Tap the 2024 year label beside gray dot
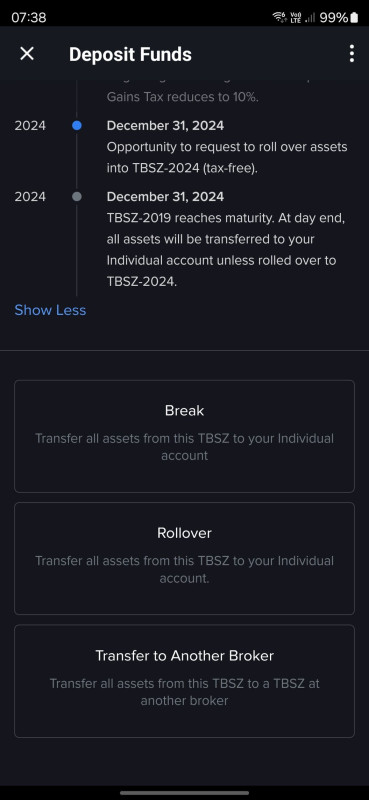Image resolution: width=369 pixels, height=800 pixels. pos(30,196)
